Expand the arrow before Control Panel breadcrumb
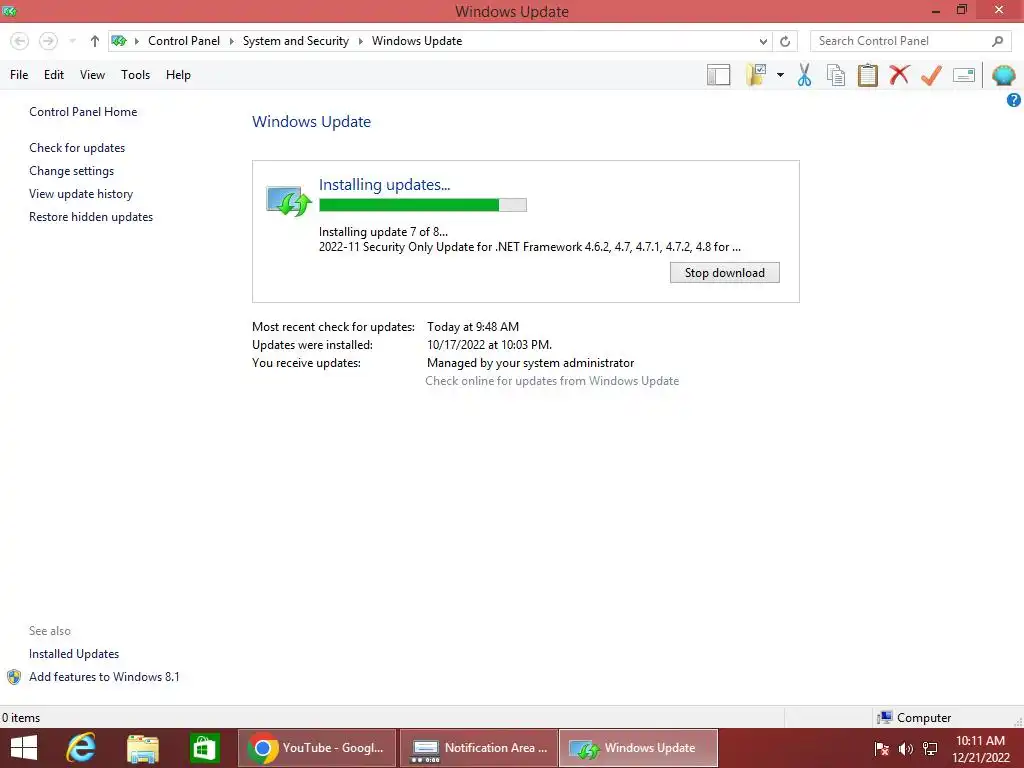1024x768 pixels. click(x=136, y=41)
